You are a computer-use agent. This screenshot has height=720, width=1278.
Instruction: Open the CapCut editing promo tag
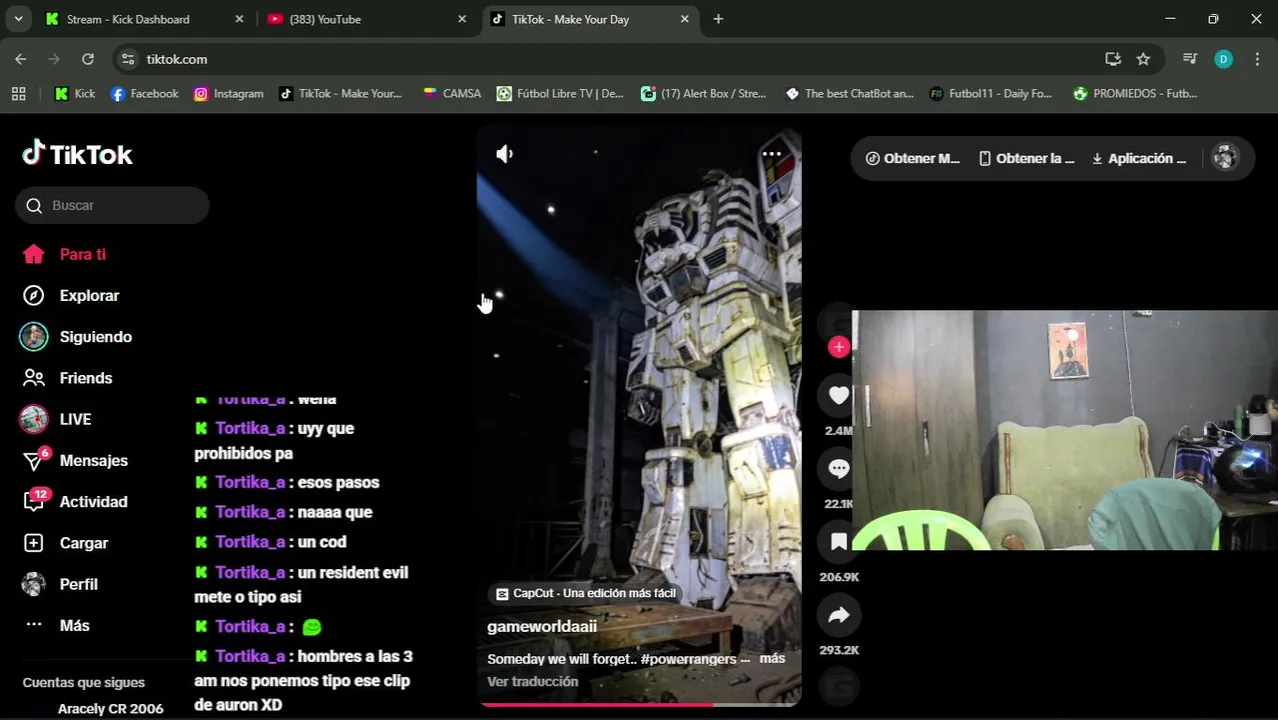click(x=587, y=593)
